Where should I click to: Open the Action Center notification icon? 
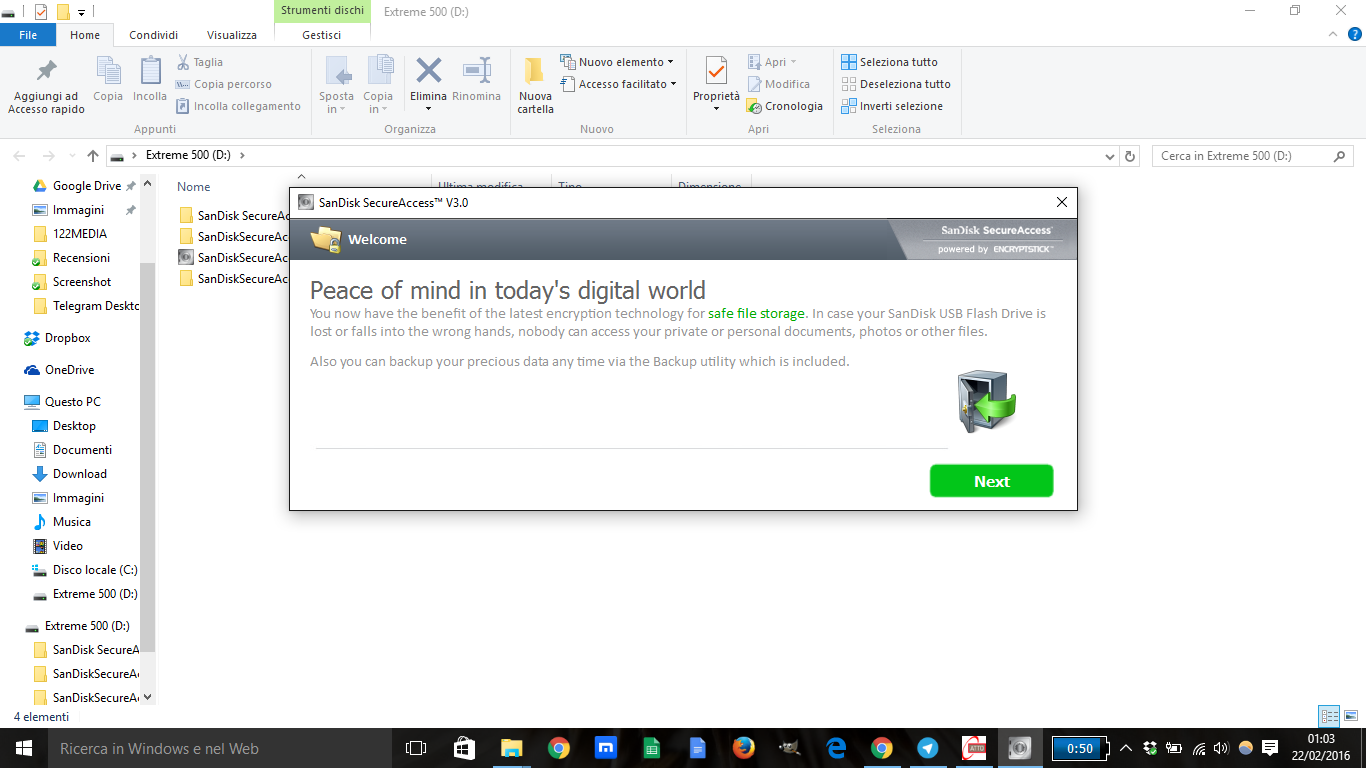pyautogui.click(x=1270, y=748)
